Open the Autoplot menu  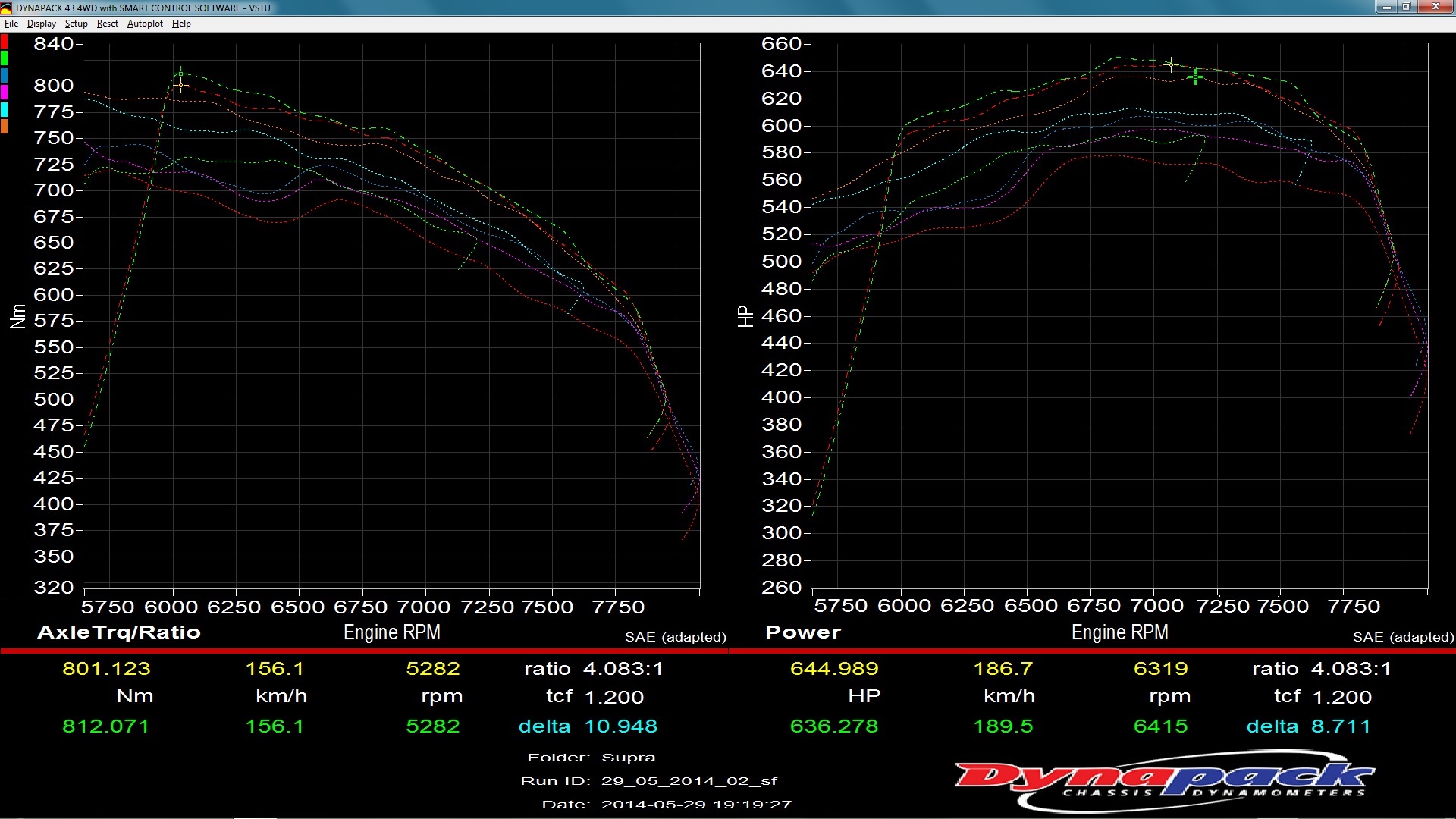pos(145,24)
